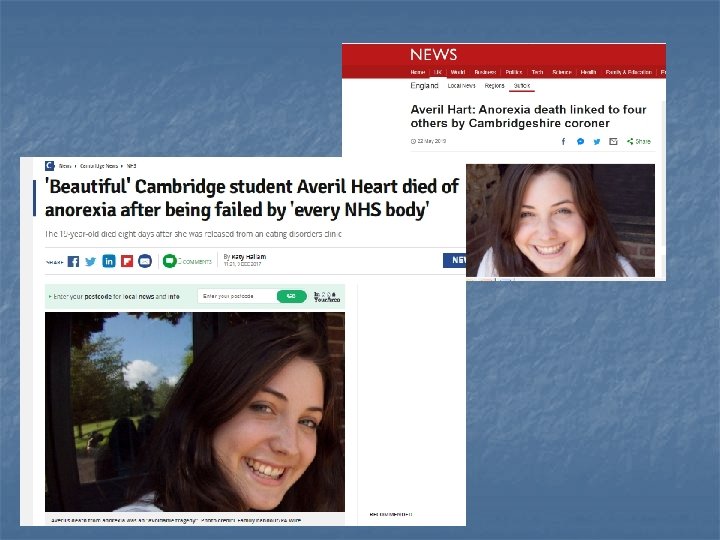Click the Enter your postcode field
The image size is (720, 540).
[x=237, y=296]
